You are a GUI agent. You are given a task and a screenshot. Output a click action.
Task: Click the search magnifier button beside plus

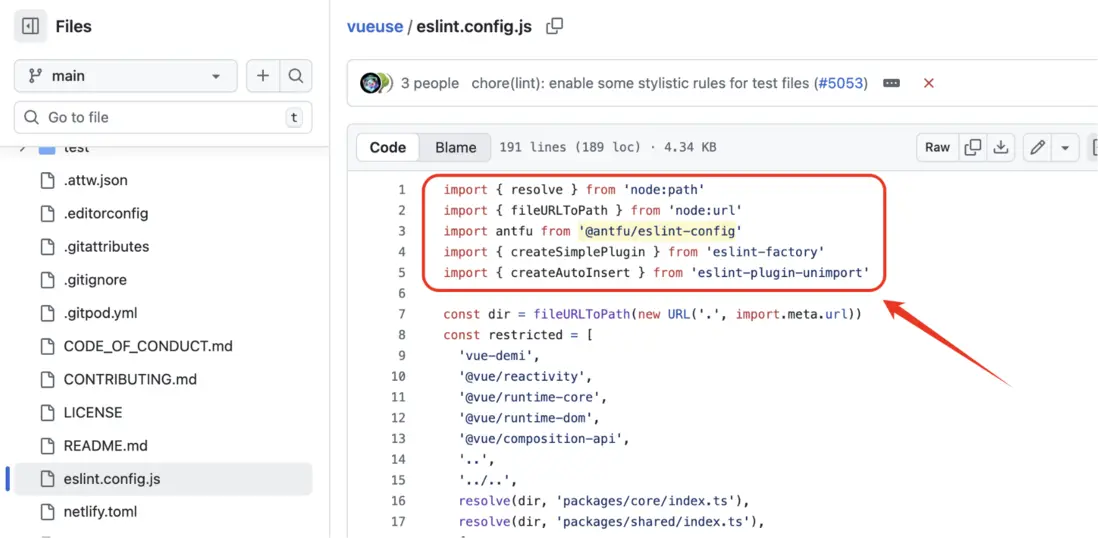point(296,76)
